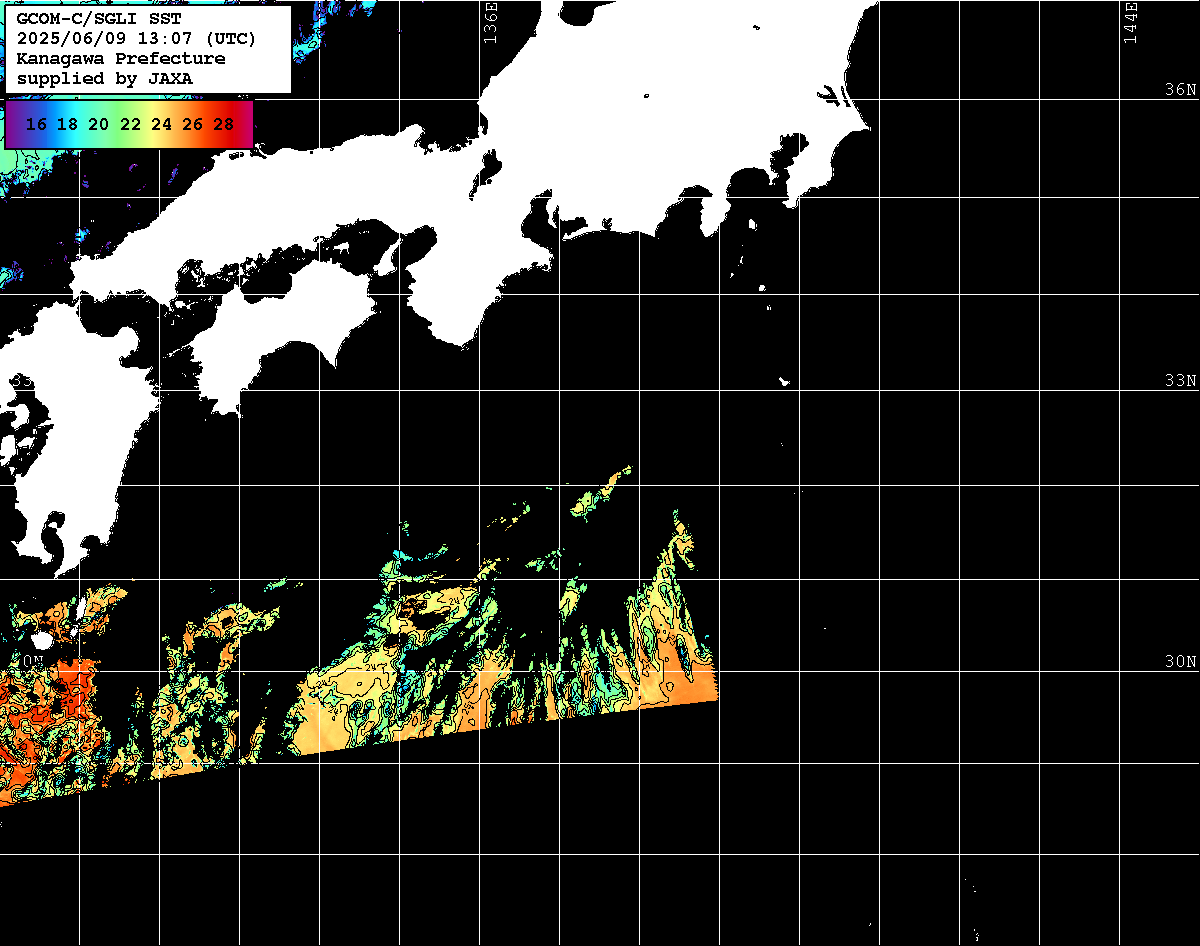Click the 33N latitude label at the right edge

[x=1180, y=380]
